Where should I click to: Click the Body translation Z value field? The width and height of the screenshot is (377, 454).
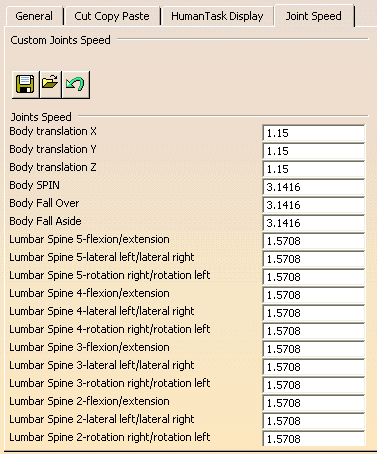[314, 169]
